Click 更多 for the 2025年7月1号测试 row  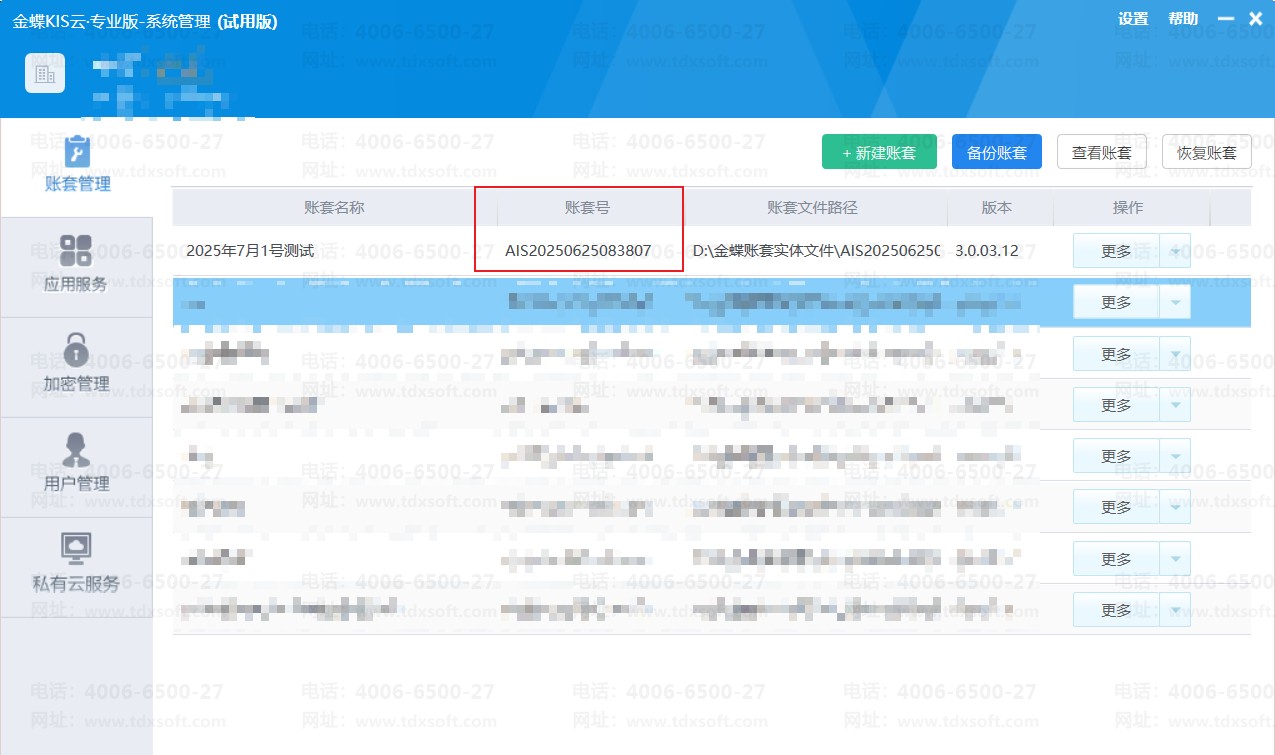[1116, 251]
